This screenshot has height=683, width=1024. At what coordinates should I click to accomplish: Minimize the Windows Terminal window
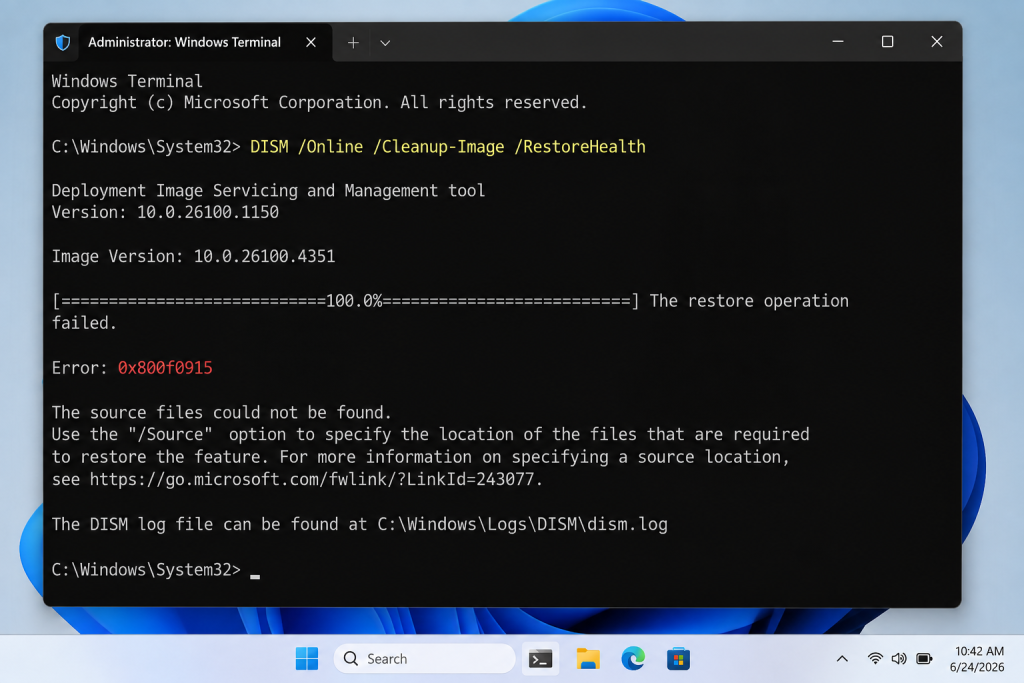pyautogui.click(x=838, y=42)
